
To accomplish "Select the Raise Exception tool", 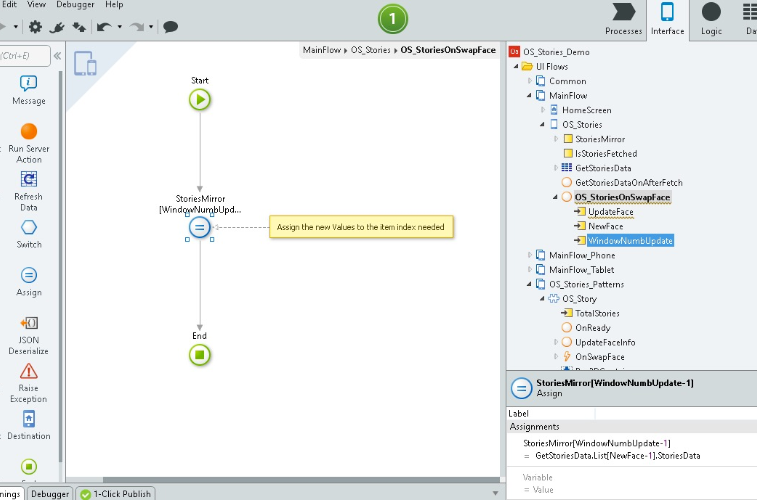I will point(29,380).
